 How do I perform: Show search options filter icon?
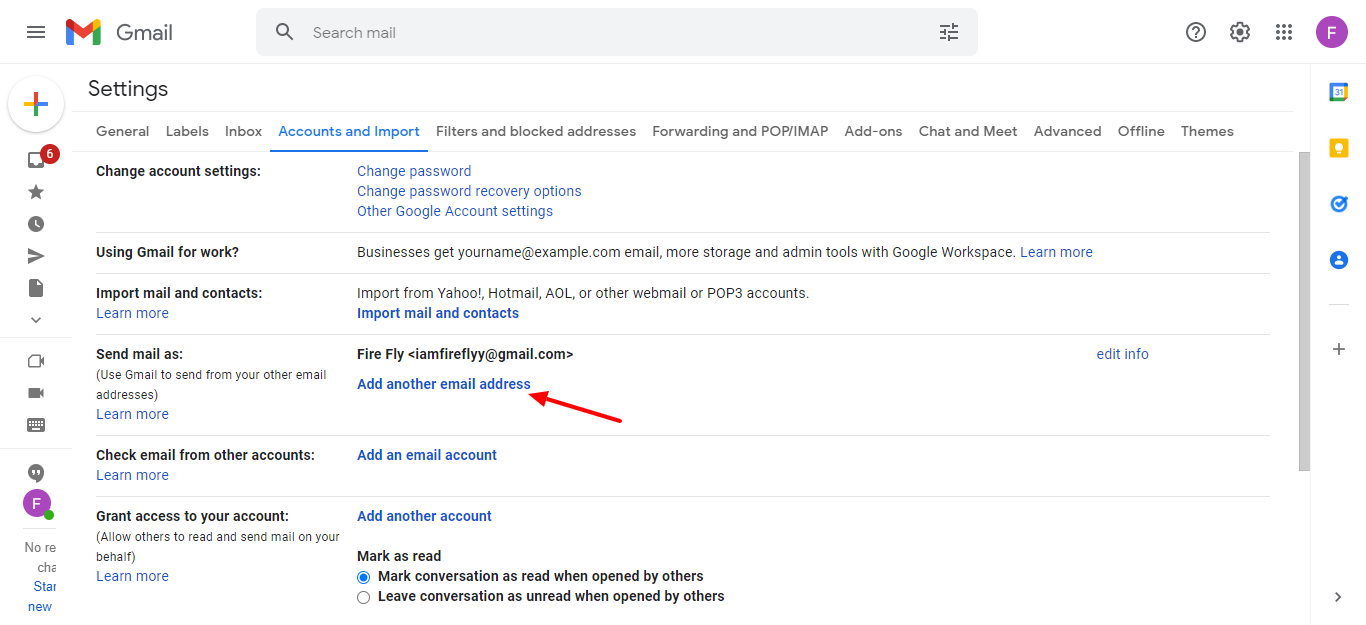pyautogui.click(x=948, y=32)
